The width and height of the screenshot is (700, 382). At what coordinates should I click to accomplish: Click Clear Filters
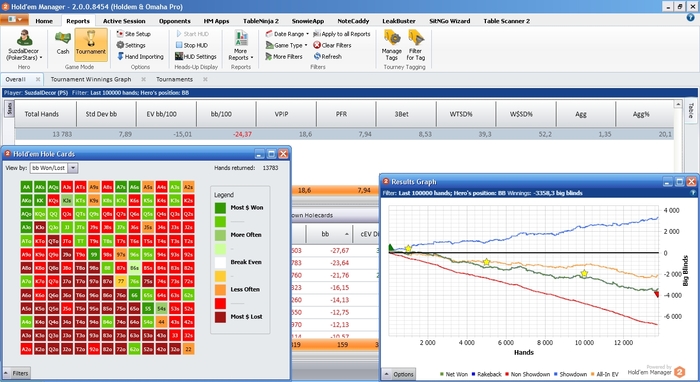(x=332, y=45)
